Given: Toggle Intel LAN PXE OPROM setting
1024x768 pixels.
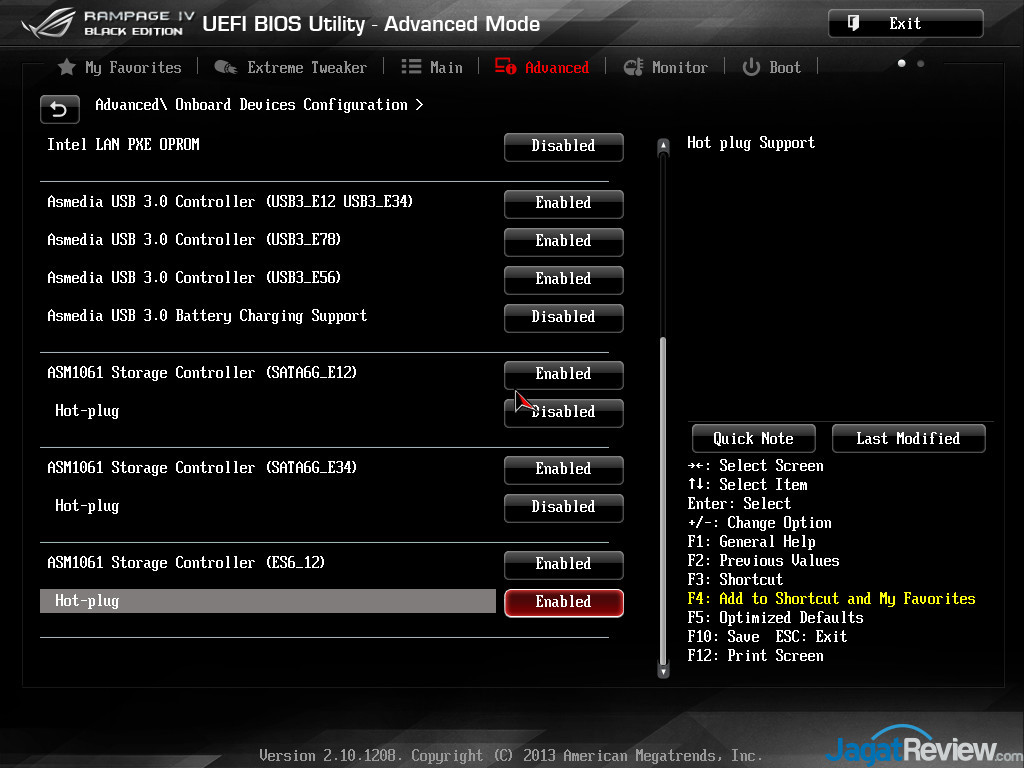Looking at the screenshot, I should click(x=563, y=146).
